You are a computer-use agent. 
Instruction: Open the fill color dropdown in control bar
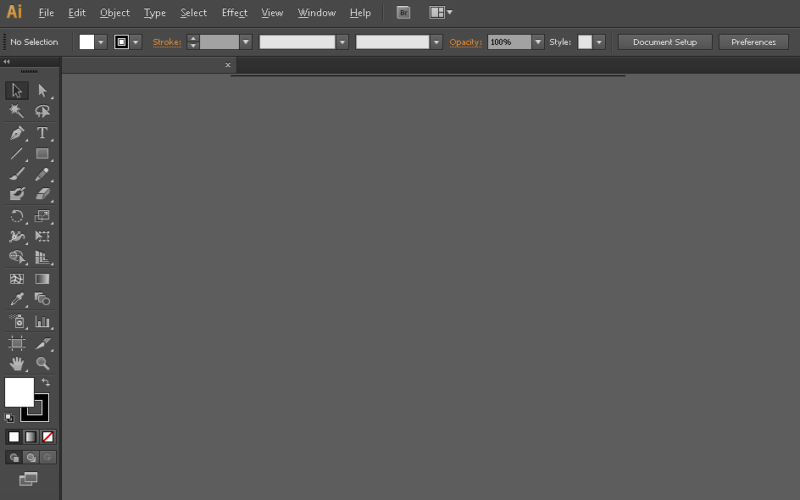[x=101, y=42]
